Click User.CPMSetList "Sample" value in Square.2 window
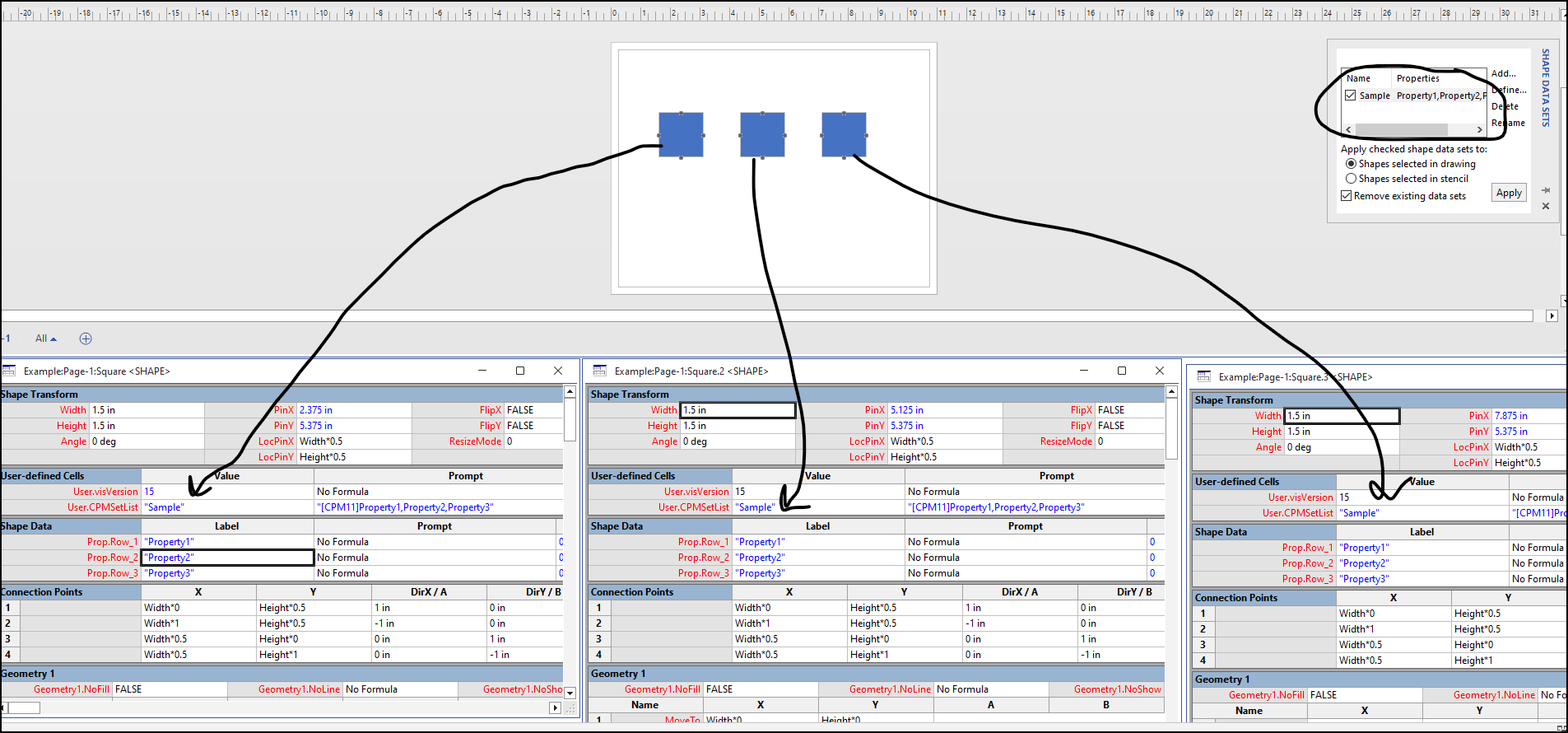 tap(818, 507)
